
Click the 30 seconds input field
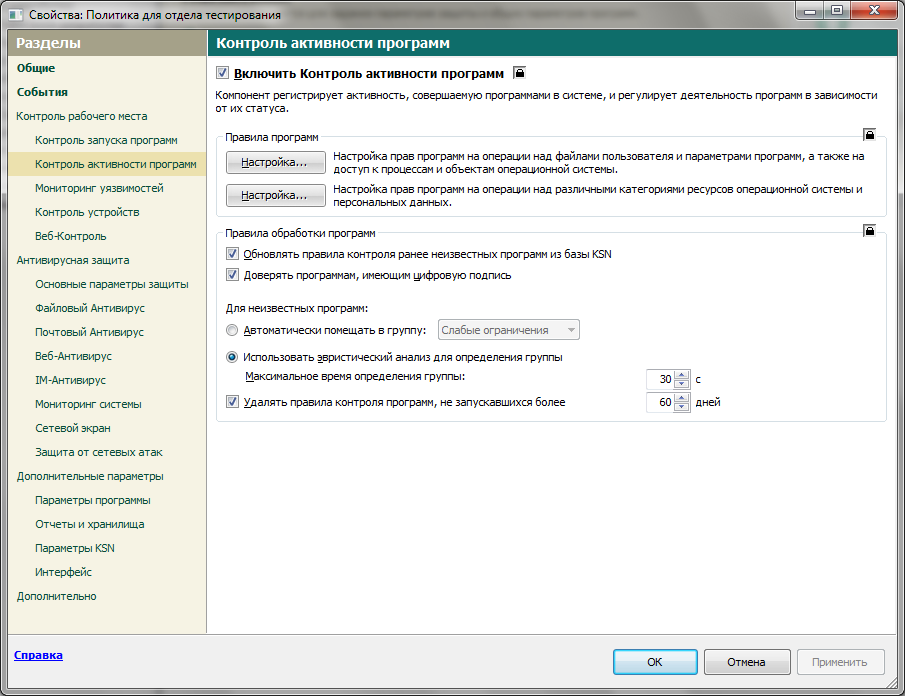click(660, 379)
